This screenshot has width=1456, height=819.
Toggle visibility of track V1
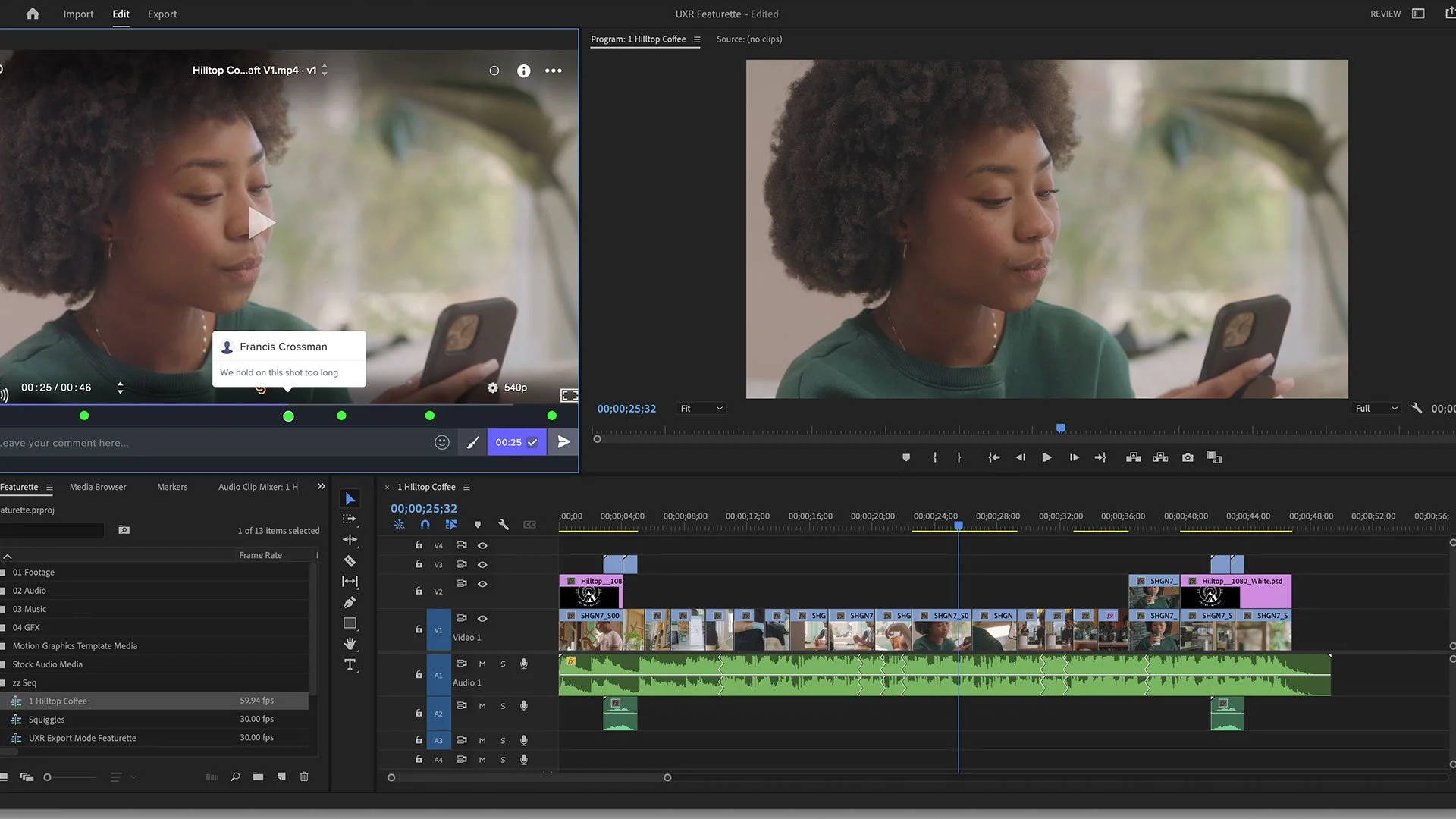482,617
